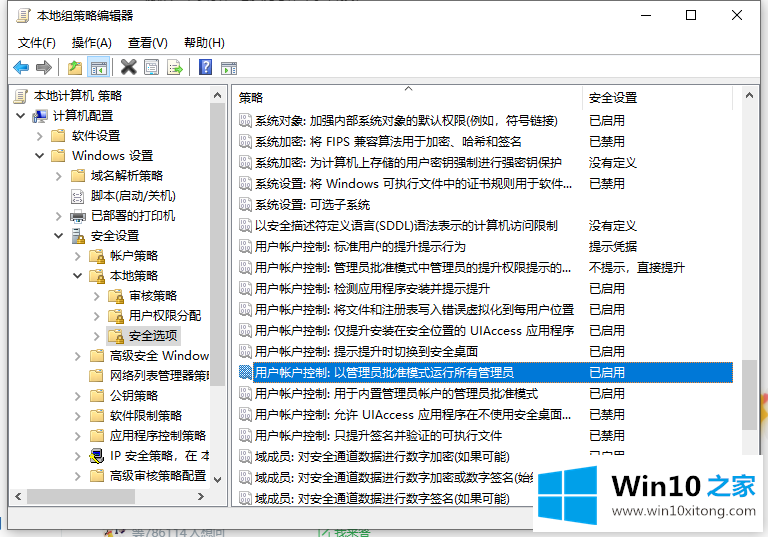Click icon of selected 以管理员批准模式运行所有管理员 policy

pos(245,372)
